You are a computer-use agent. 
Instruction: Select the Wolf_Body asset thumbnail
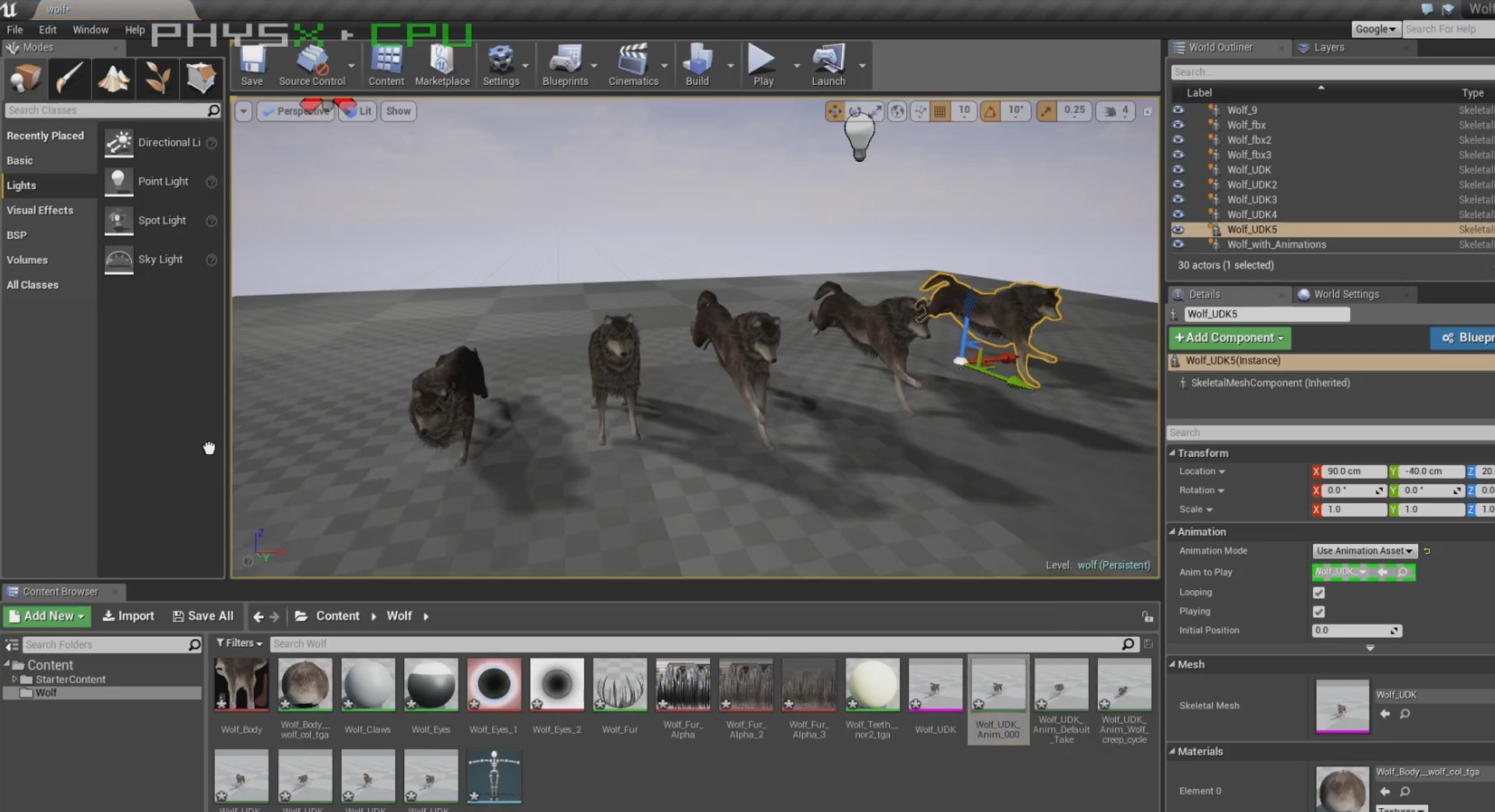[241, 684]
